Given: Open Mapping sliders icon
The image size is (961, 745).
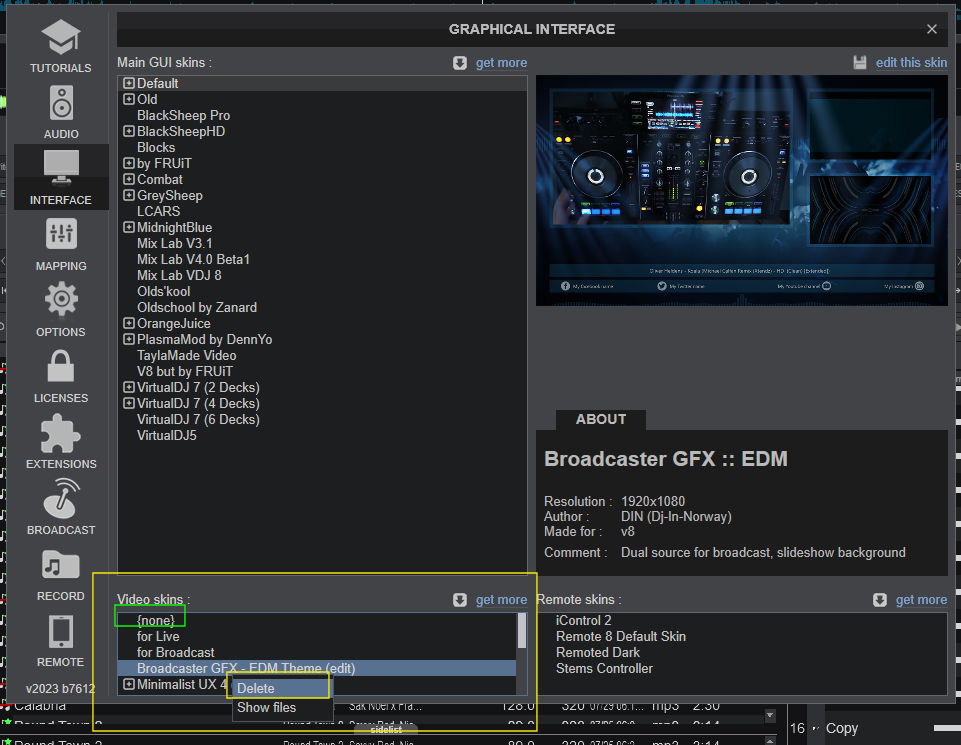Looking at the screenshot, I should [61, 234].
